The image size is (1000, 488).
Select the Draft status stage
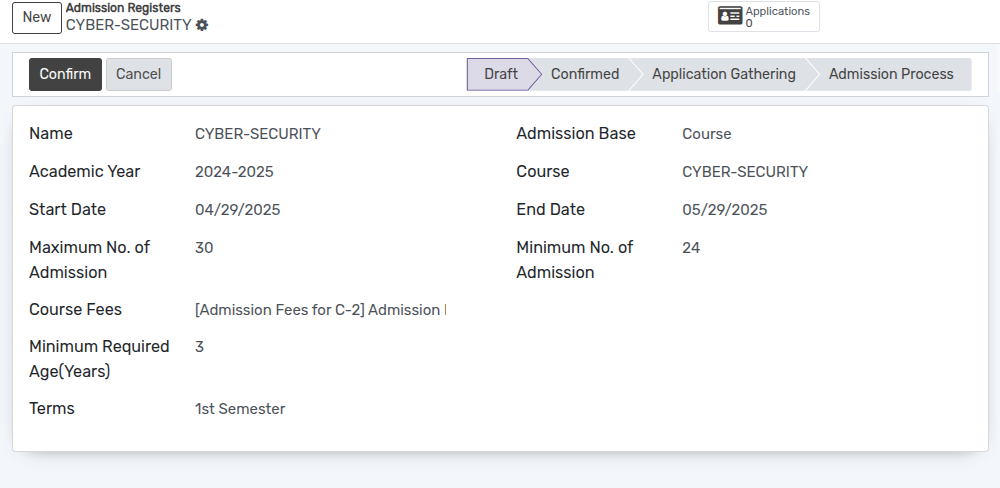click(x=501, y=74)
